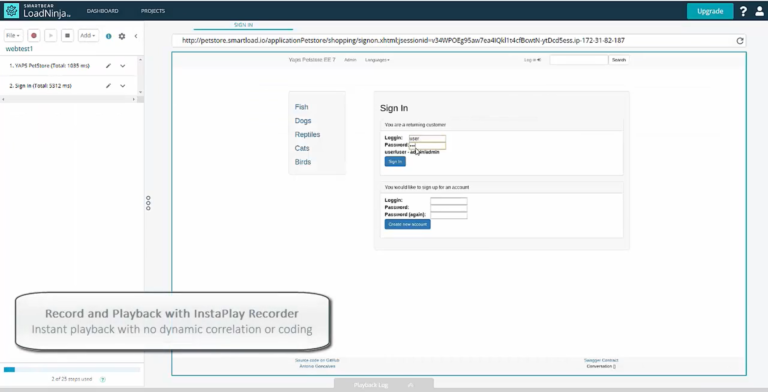Click the Source code on GitHub link
The height and width of the screenshot is (392, 768).
tap(317, 360)
